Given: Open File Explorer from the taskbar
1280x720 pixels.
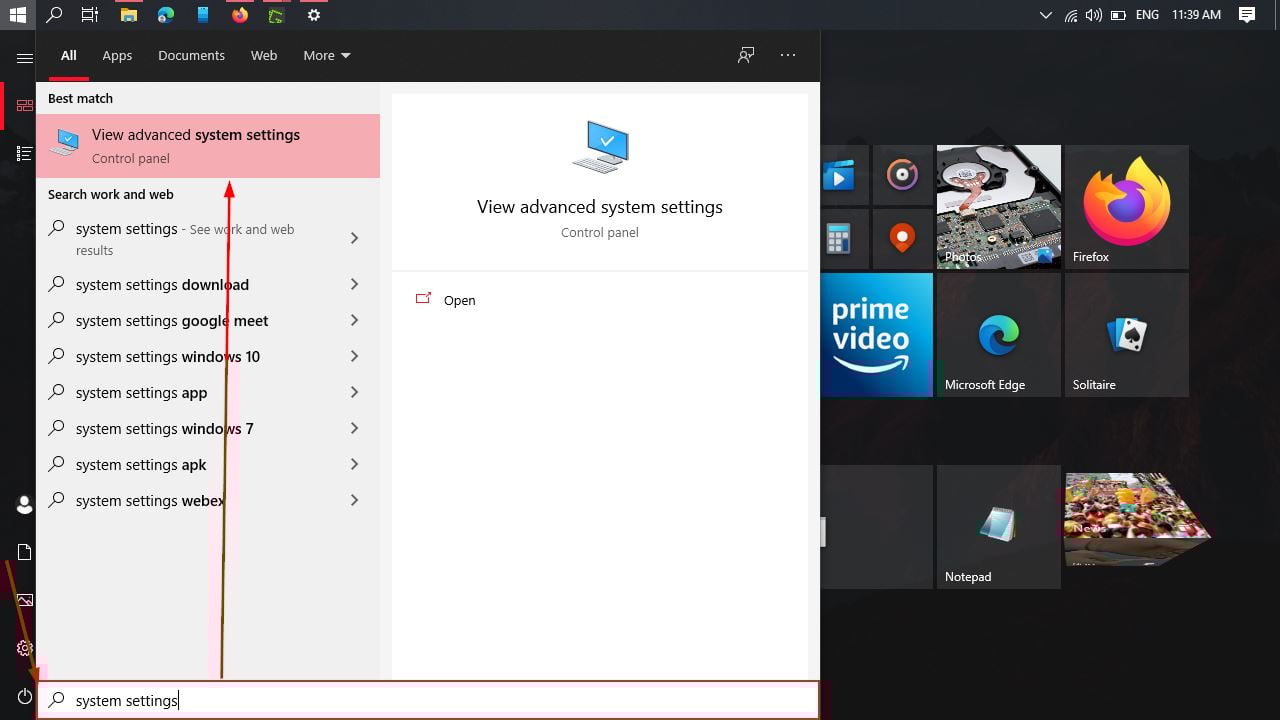Looking at the screenshot, I should coord(128,14).
